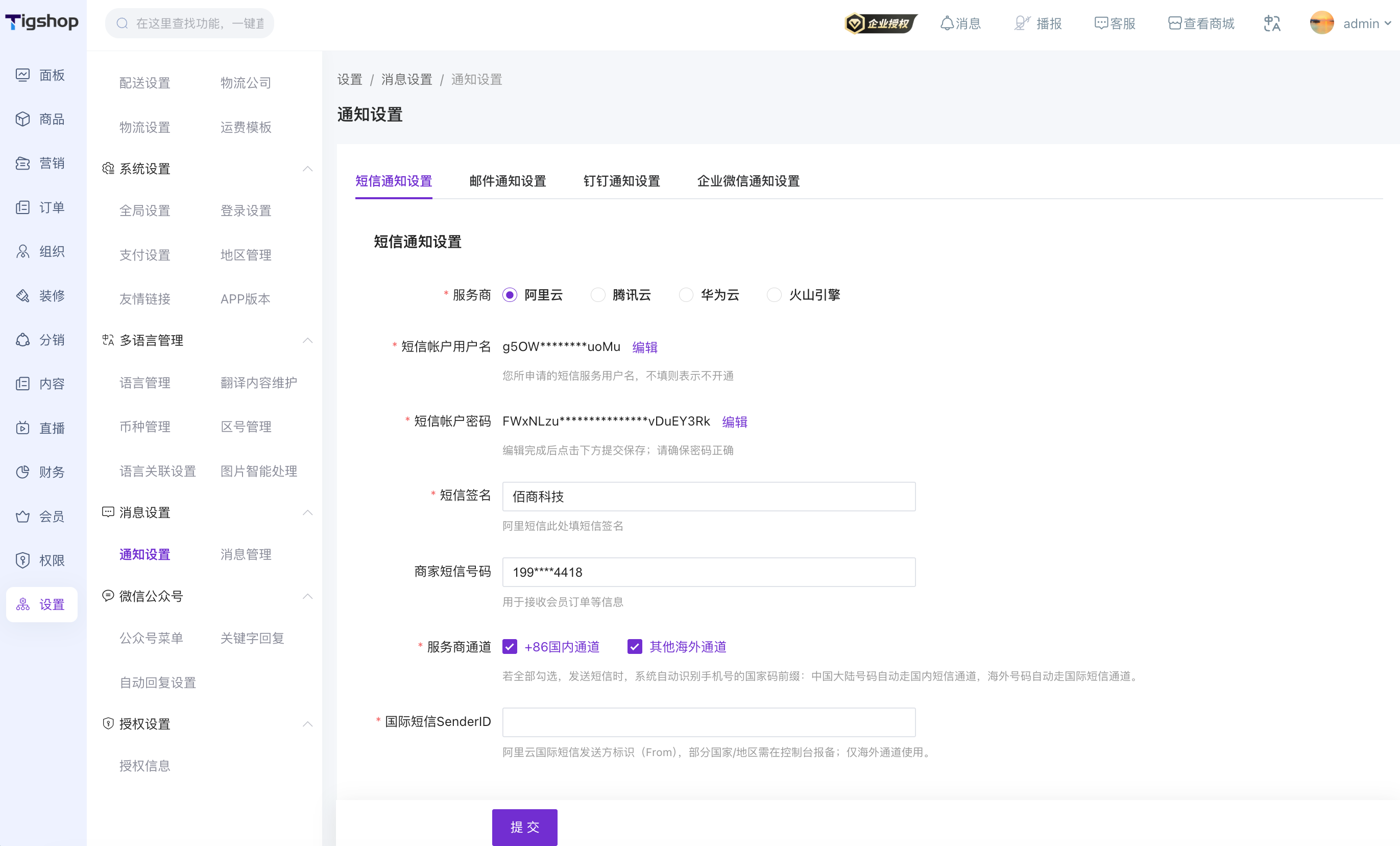Open the admin account dropdown arrow
Screen dimensions: 1400x846
1388,24
